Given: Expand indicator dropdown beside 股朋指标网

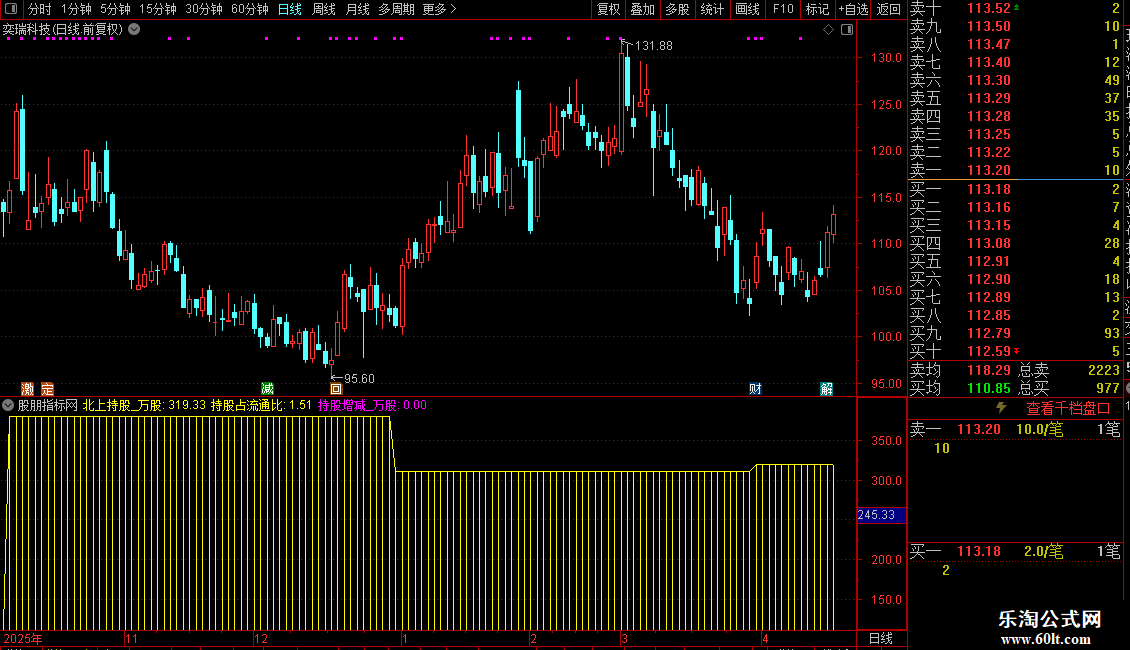Looking at the screenshot, I should [8, 405].
